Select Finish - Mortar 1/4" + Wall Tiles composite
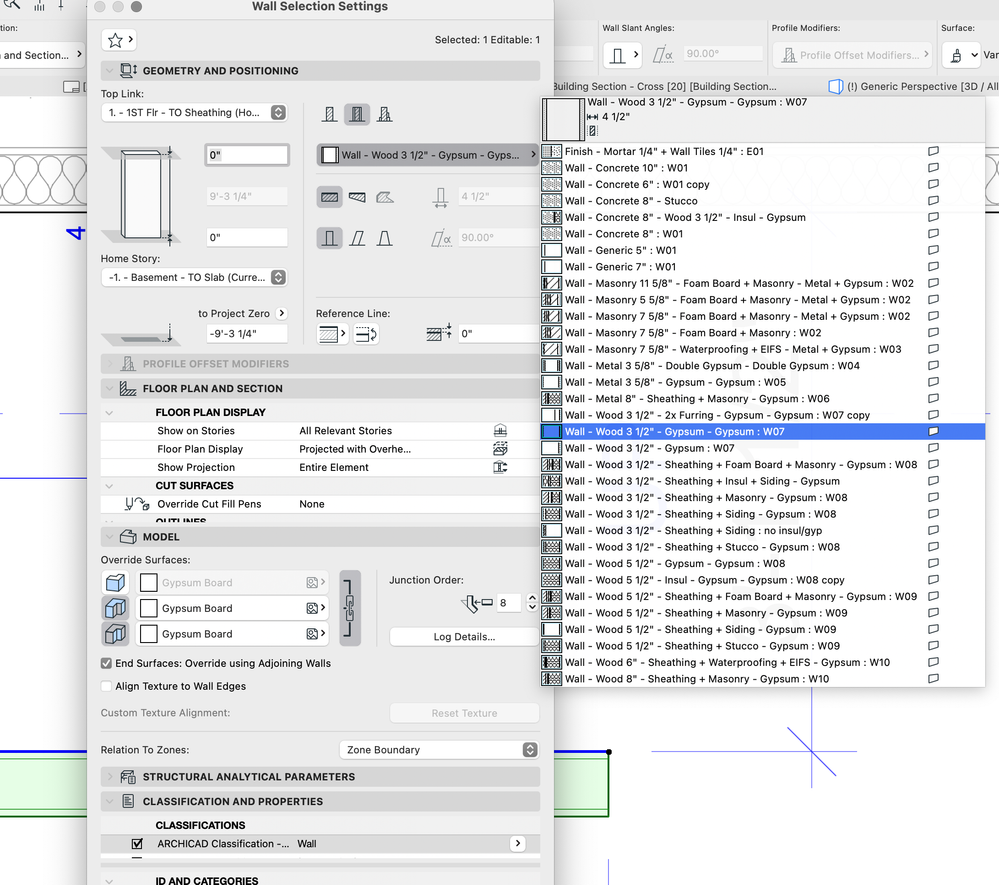 (x=762, y=151)
